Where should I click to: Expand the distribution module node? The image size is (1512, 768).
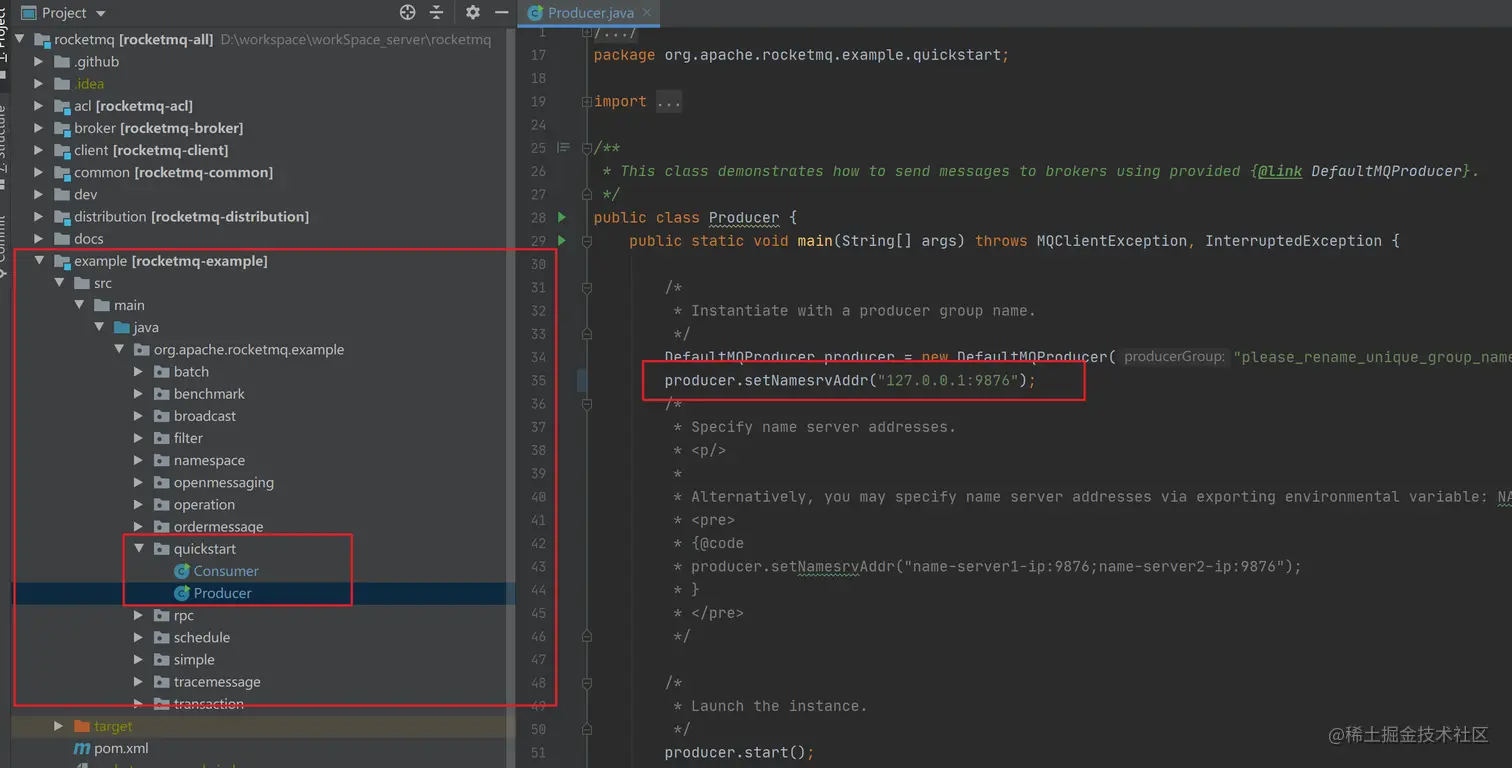pyautogui.click(x=39, y=217)
